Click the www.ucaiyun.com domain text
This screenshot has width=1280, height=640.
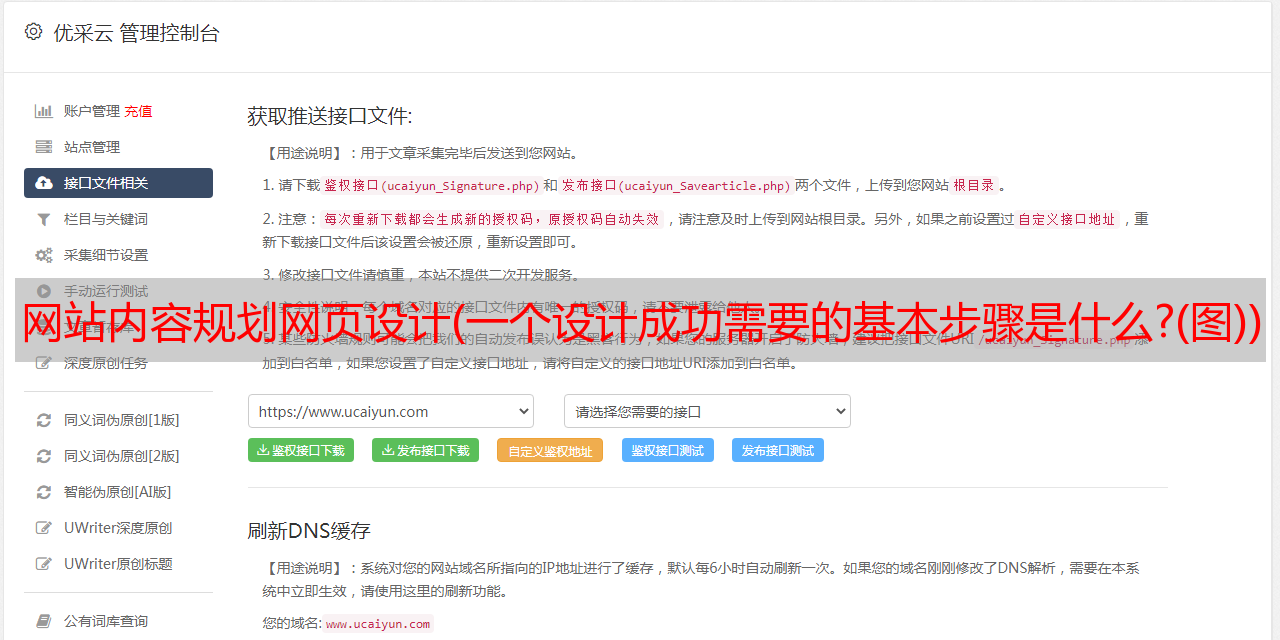click(x=378, y=623)
